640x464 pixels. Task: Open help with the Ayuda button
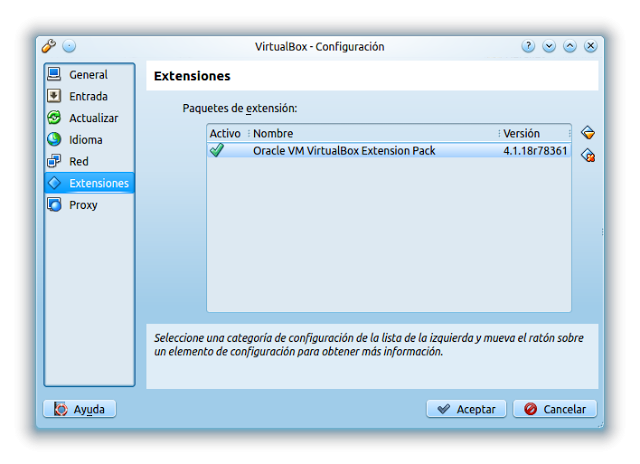pyautogui.click(x=80, y=409)
